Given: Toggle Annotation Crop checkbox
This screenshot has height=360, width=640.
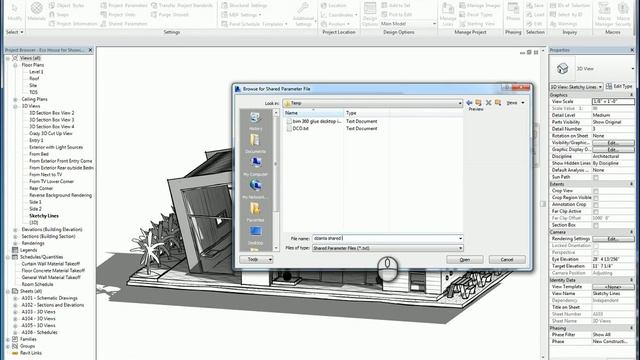Looking at the screenshot, I should (596, 204).
